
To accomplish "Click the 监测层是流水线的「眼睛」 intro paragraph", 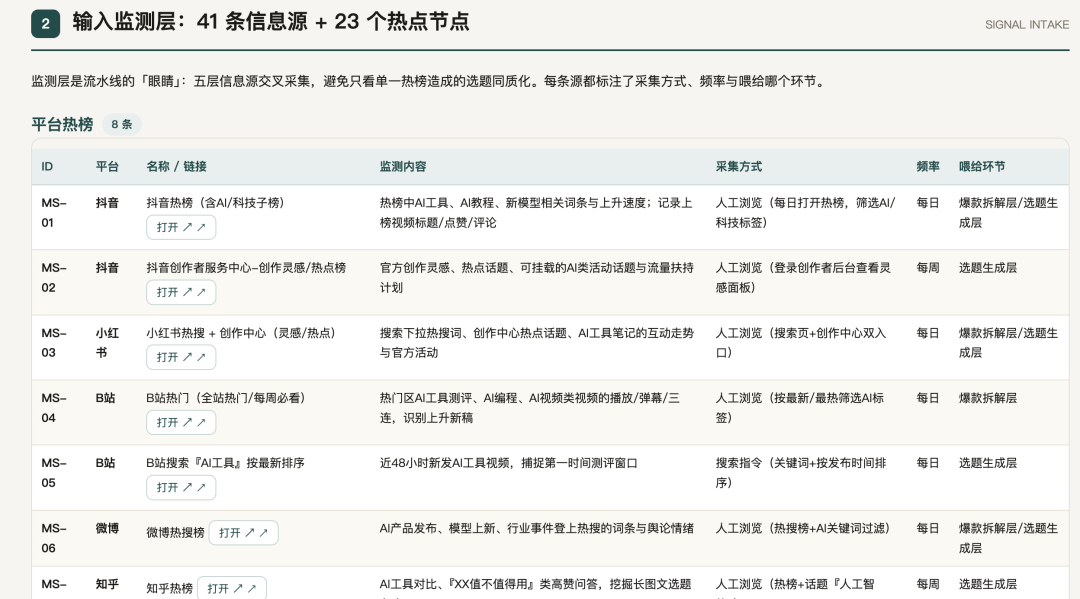I will (428, 81).
